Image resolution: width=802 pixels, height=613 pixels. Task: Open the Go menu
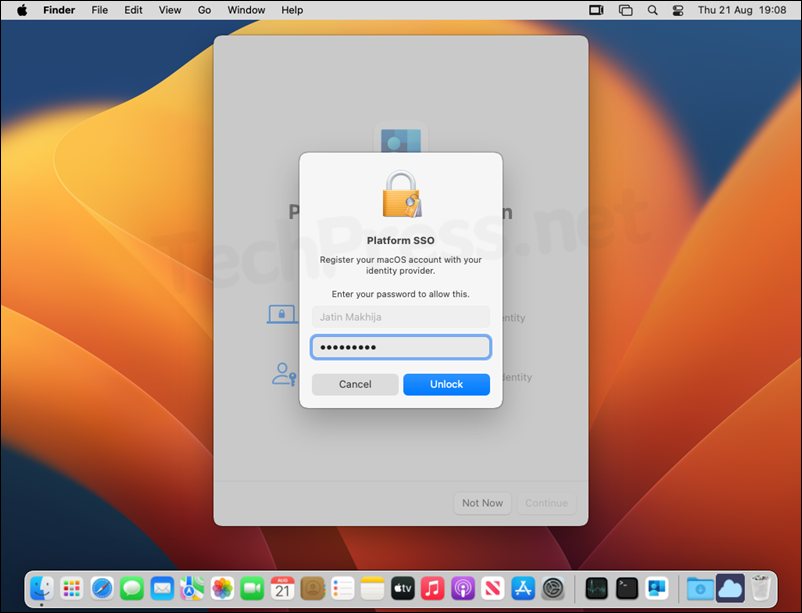(204, 10)
